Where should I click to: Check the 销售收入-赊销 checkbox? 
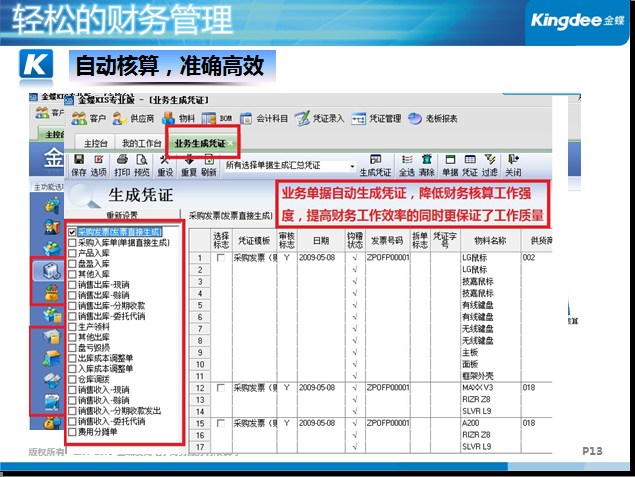pyautogui.click(x=72, y=400)
